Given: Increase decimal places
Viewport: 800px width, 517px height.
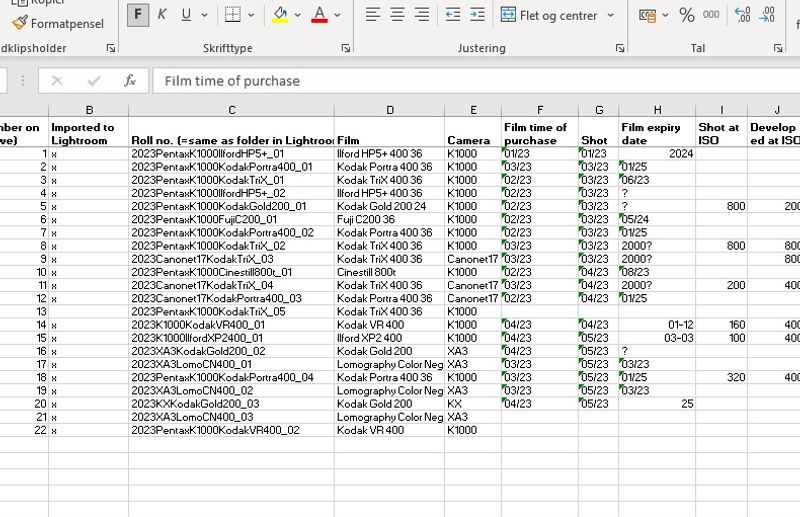Looking at the screenshot, I should click(x=742, y=15).
